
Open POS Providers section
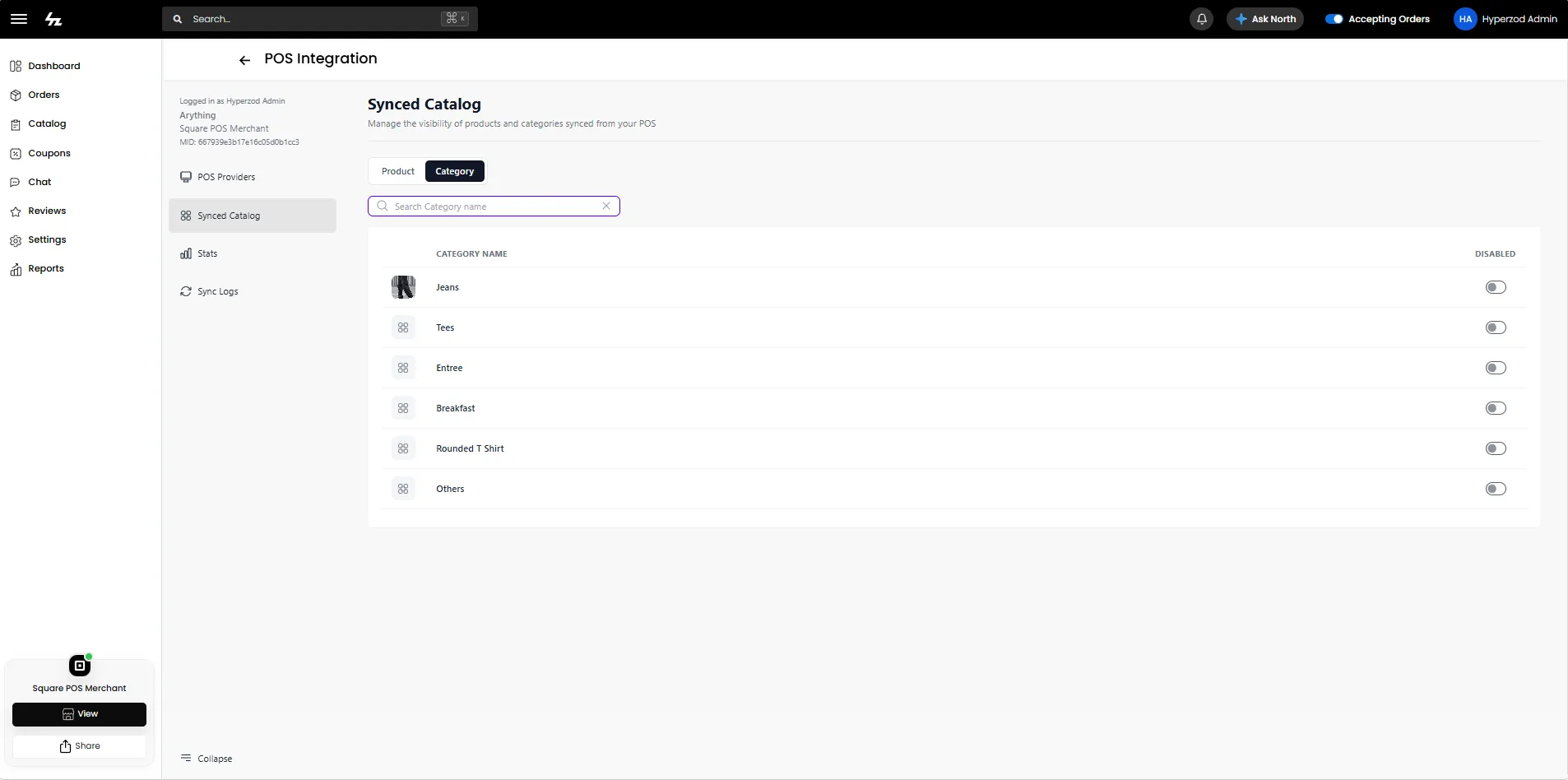(x=253, y=177)
